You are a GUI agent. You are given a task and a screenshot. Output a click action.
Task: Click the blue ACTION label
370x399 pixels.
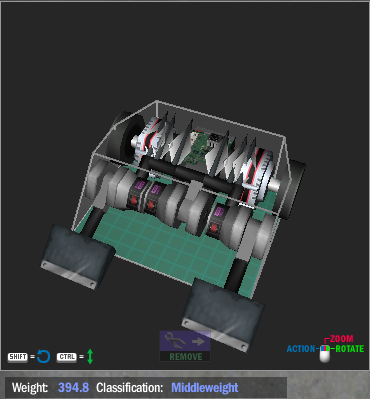(x=301, y=349)
